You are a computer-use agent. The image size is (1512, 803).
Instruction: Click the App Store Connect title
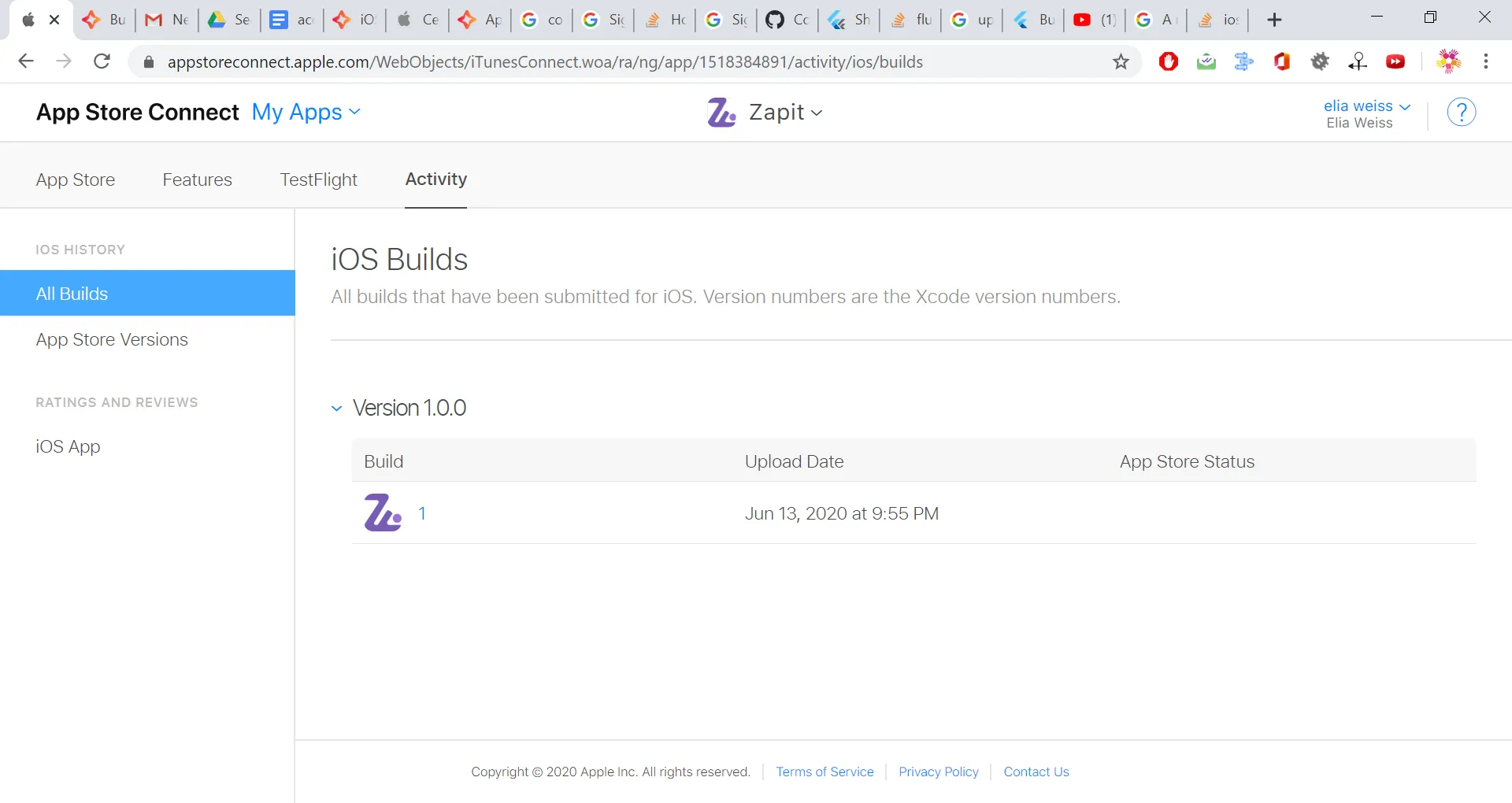[x=138, y=113]
